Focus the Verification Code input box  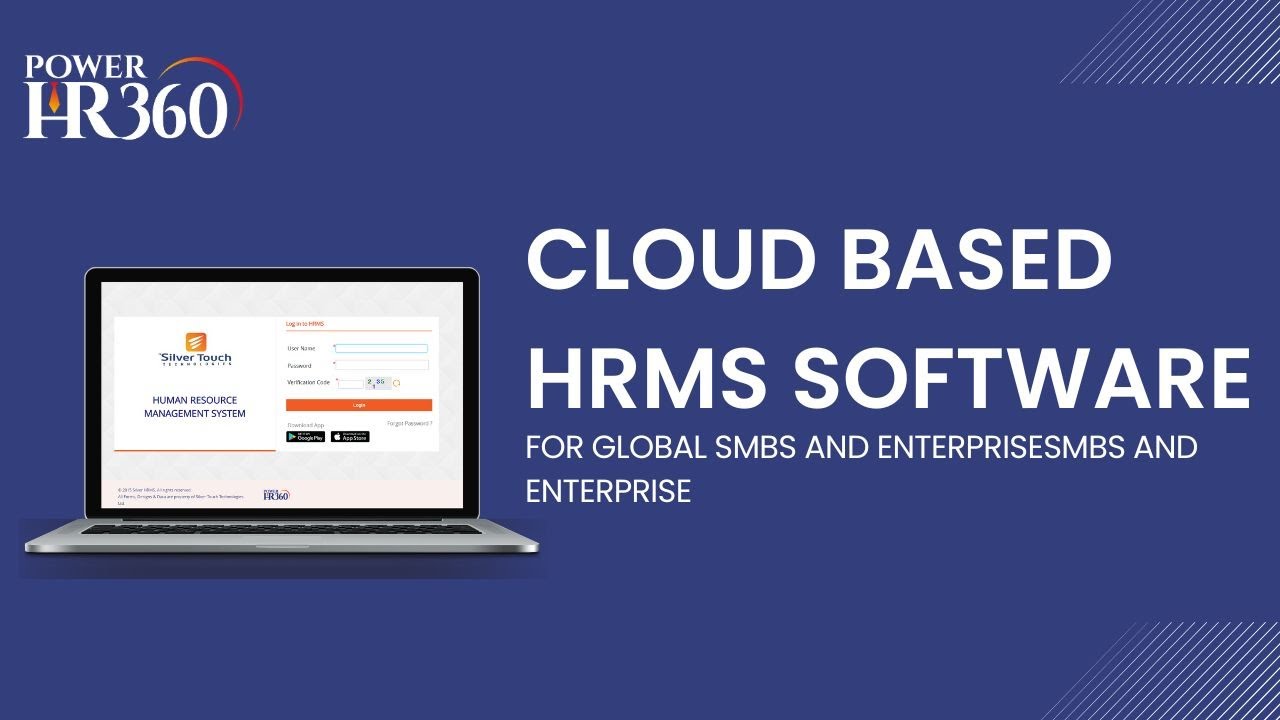coord(350,384)
